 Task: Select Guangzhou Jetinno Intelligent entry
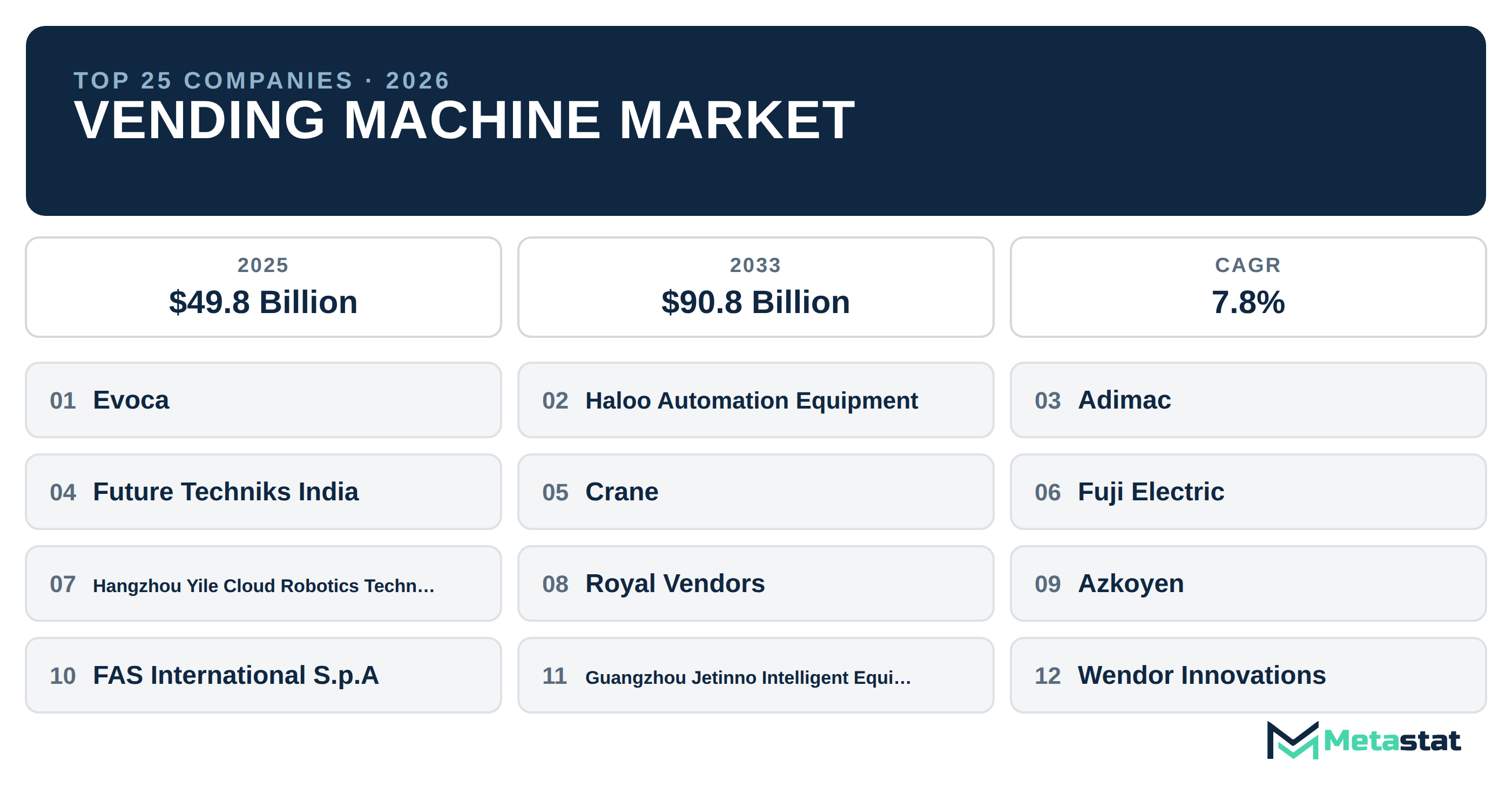point(756,675)
